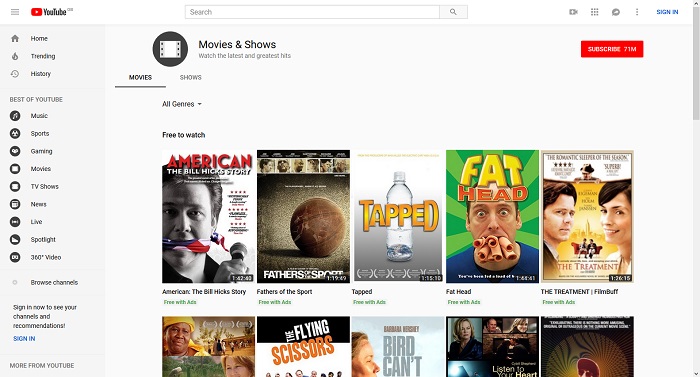The width and height of the screenshot is (700, 377).
Task: Open Gaming label in the sidebar
Action: coord(42,151)
